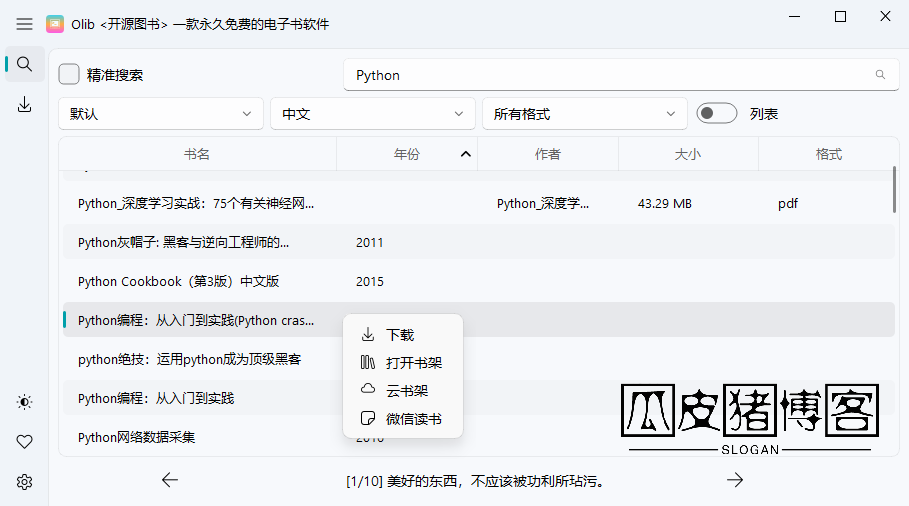The image size is (909, 506).
Task: Sort by the 格式 column header
Action: [x=828, y=154]
